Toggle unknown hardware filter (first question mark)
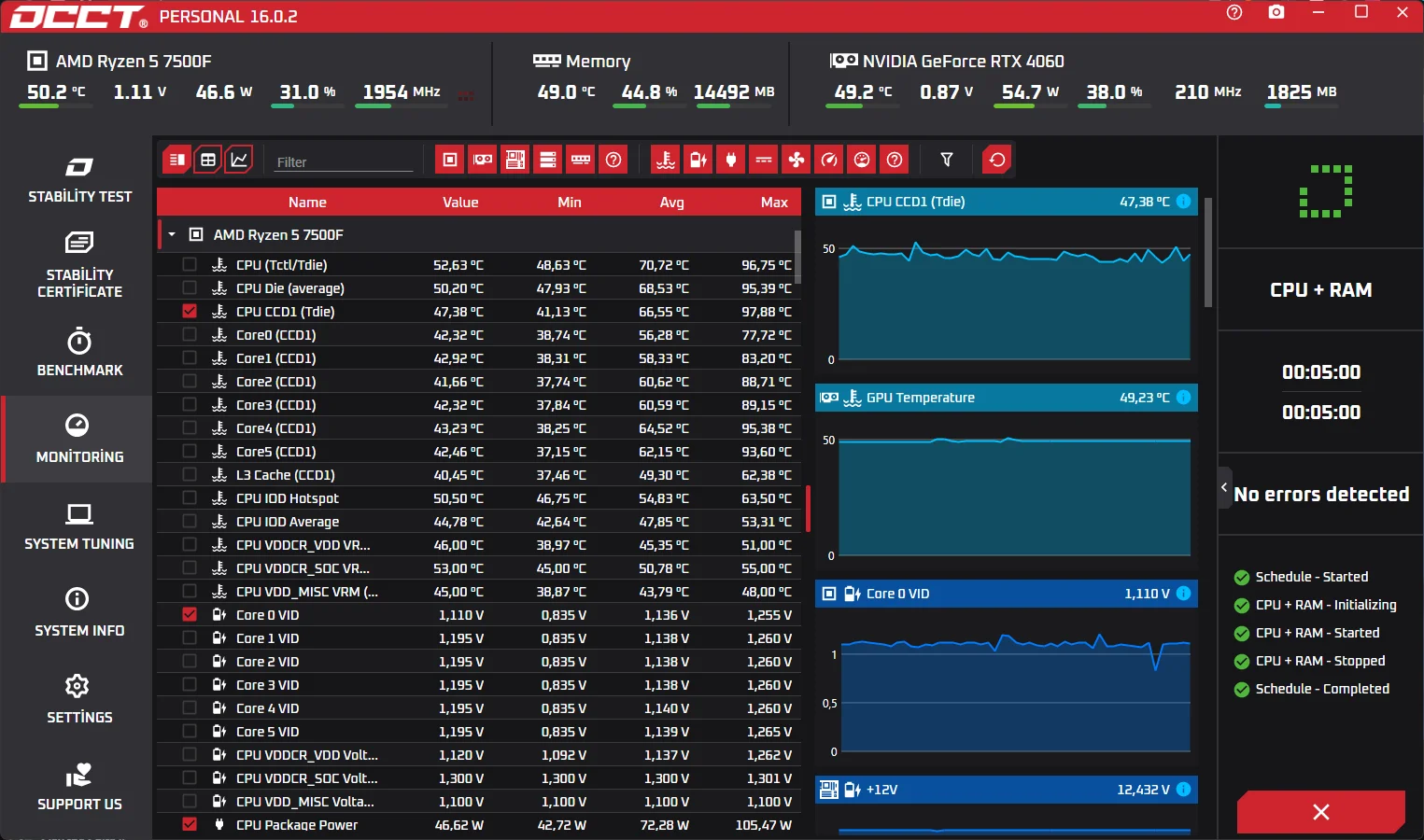Screen dimensions: 1424x840 click(x=613, y=160)
